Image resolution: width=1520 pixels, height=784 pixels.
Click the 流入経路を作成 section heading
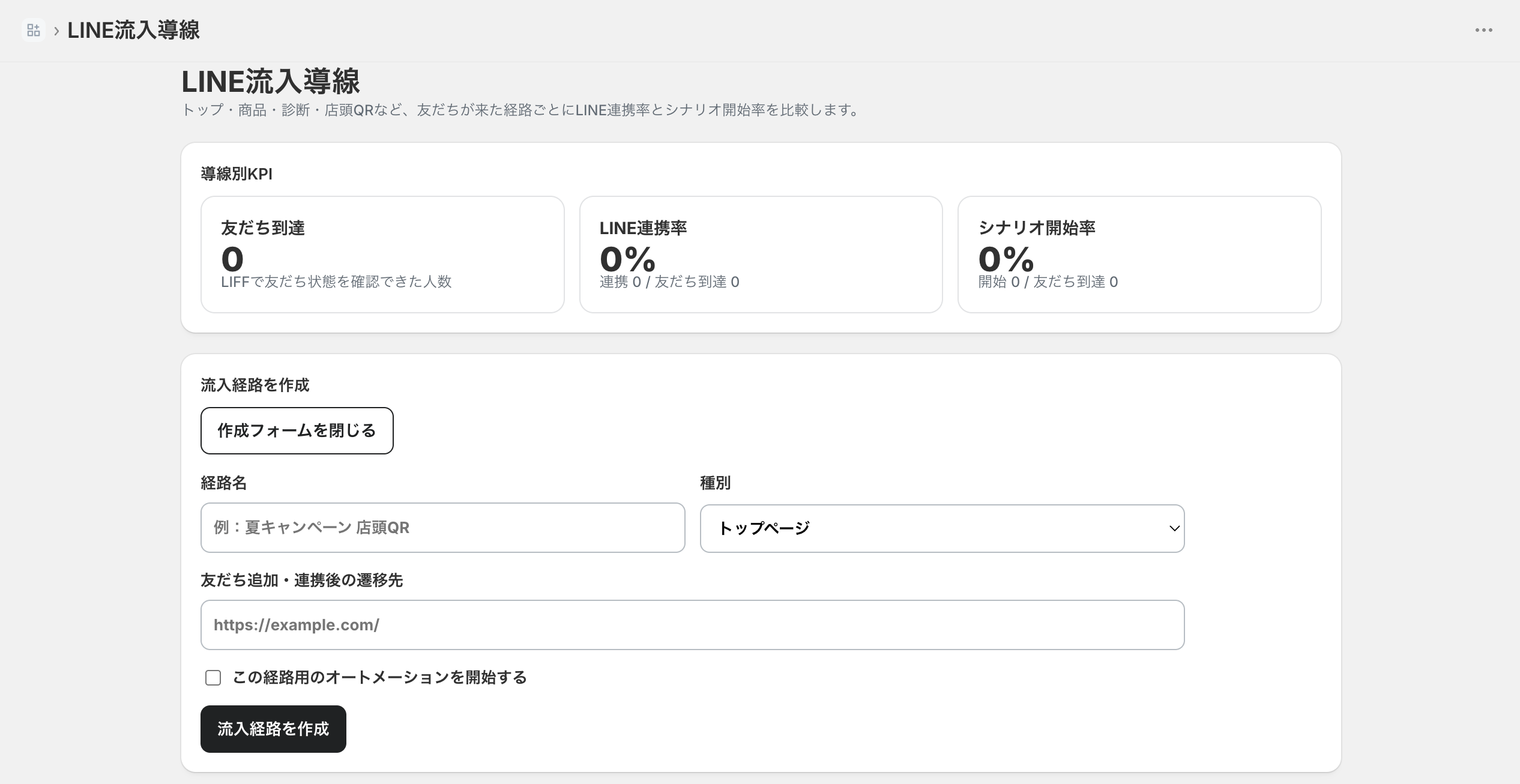[255, 385]
